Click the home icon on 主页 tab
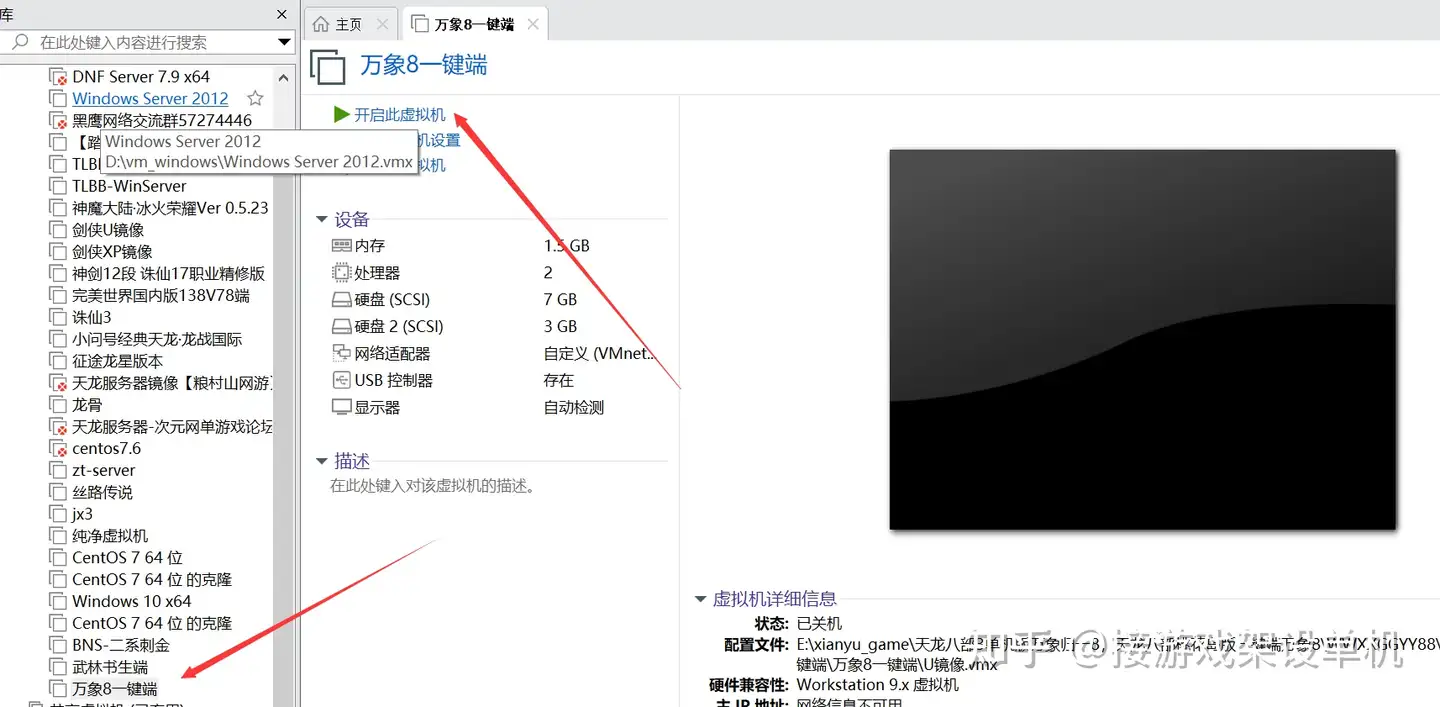1440x707 pixels. pos(321,24)
